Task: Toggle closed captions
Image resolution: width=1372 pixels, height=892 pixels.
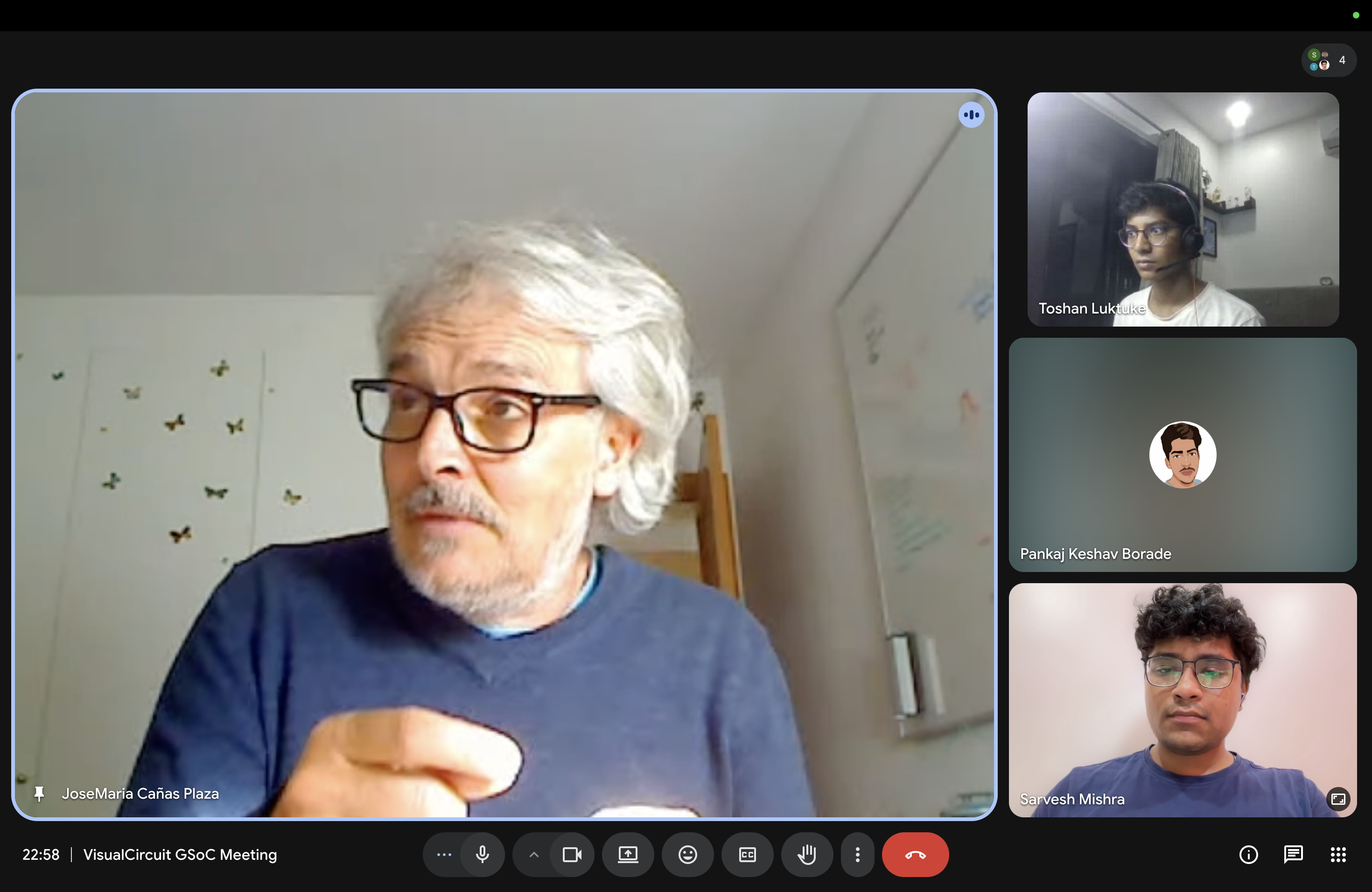Action: [747, 854]
